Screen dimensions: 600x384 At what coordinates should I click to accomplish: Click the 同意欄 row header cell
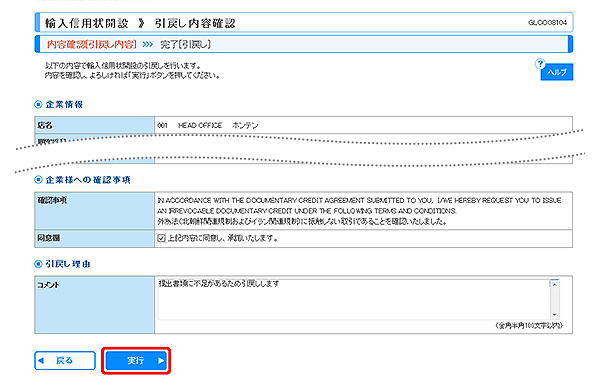95,238
